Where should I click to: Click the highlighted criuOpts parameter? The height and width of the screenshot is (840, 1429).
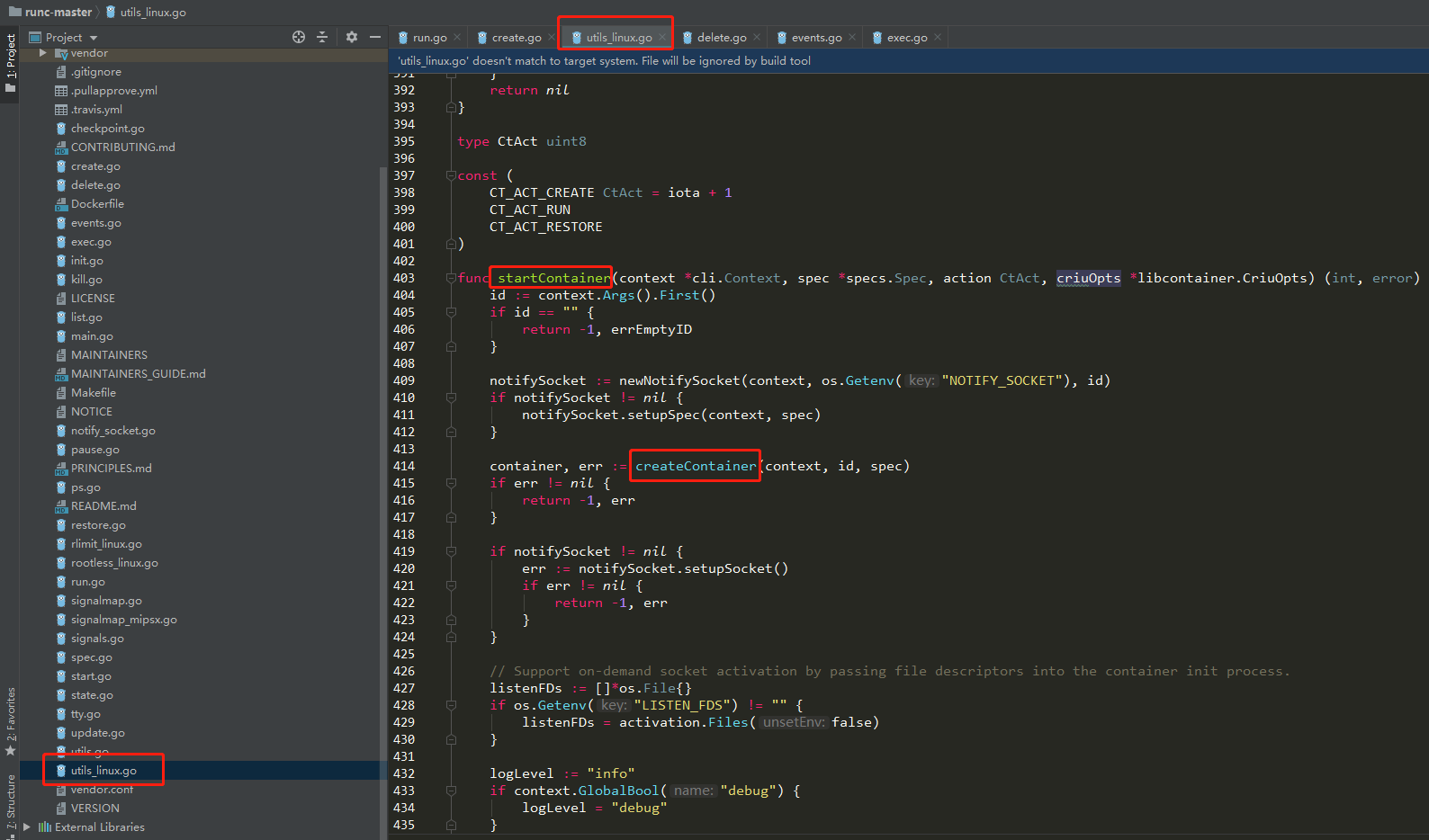(x=1088, y=278)
